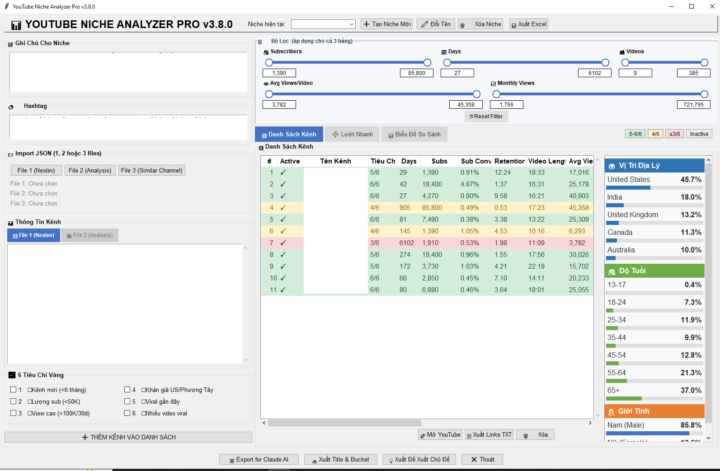Open the Danh Sách Kênh tab
This screenshot has height=471, width=720.
[x=289, y=135]
